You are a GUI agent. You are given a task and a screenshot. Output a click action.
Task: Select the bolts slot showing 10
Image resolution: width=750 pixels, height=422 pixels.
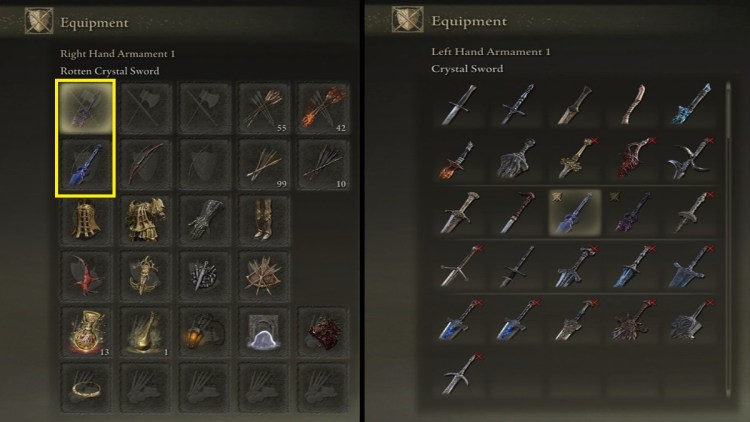(323, 165)
